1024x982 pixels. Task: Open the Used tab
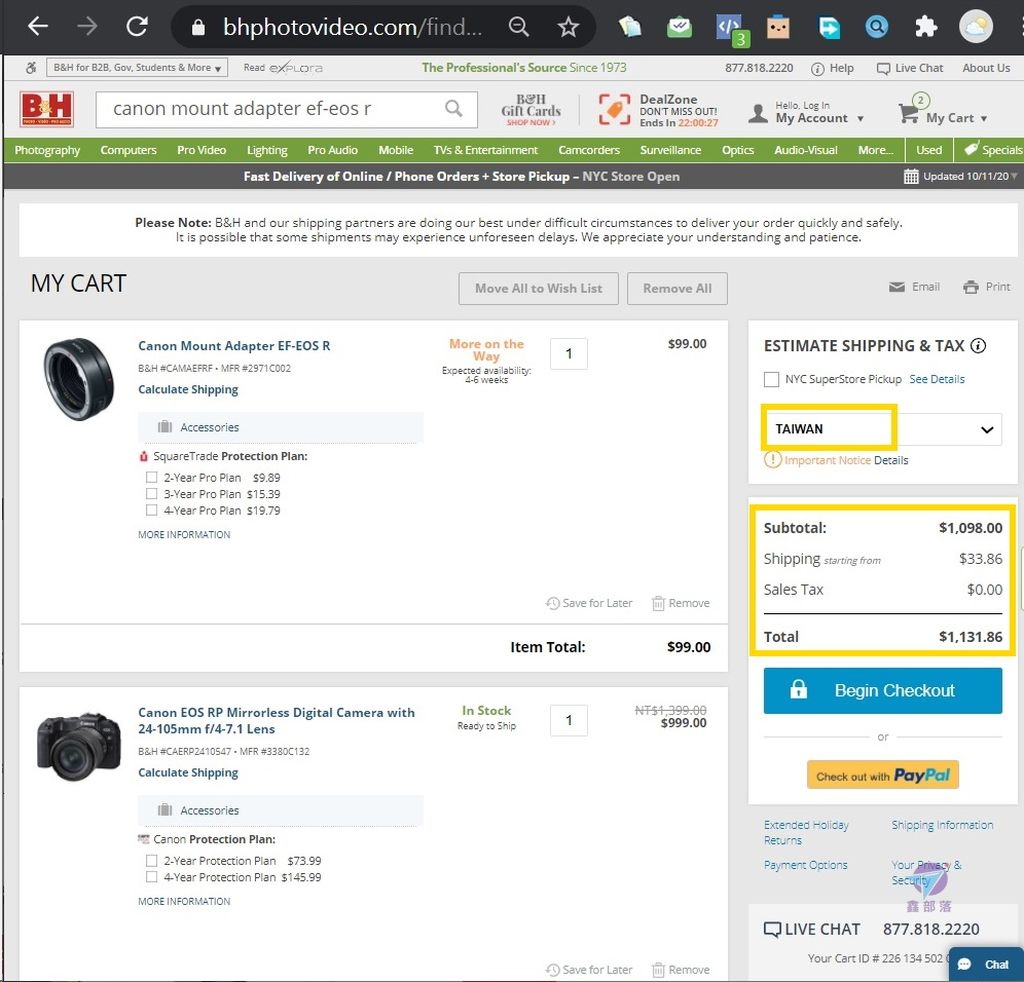pyautogui.click(x=929, y=150)
